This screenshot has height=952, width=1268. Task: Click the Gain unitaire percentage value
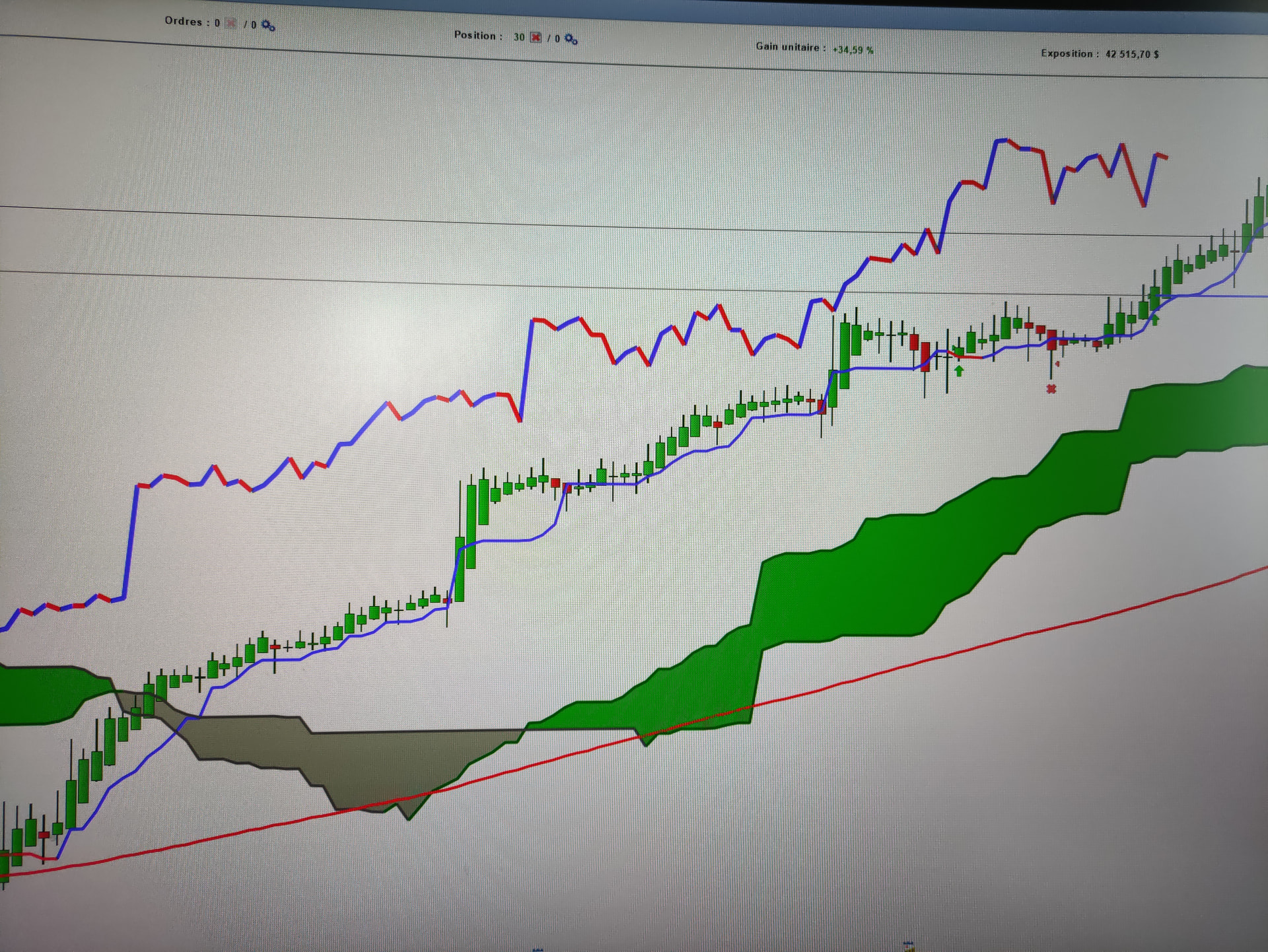click(x=853, y=50)
